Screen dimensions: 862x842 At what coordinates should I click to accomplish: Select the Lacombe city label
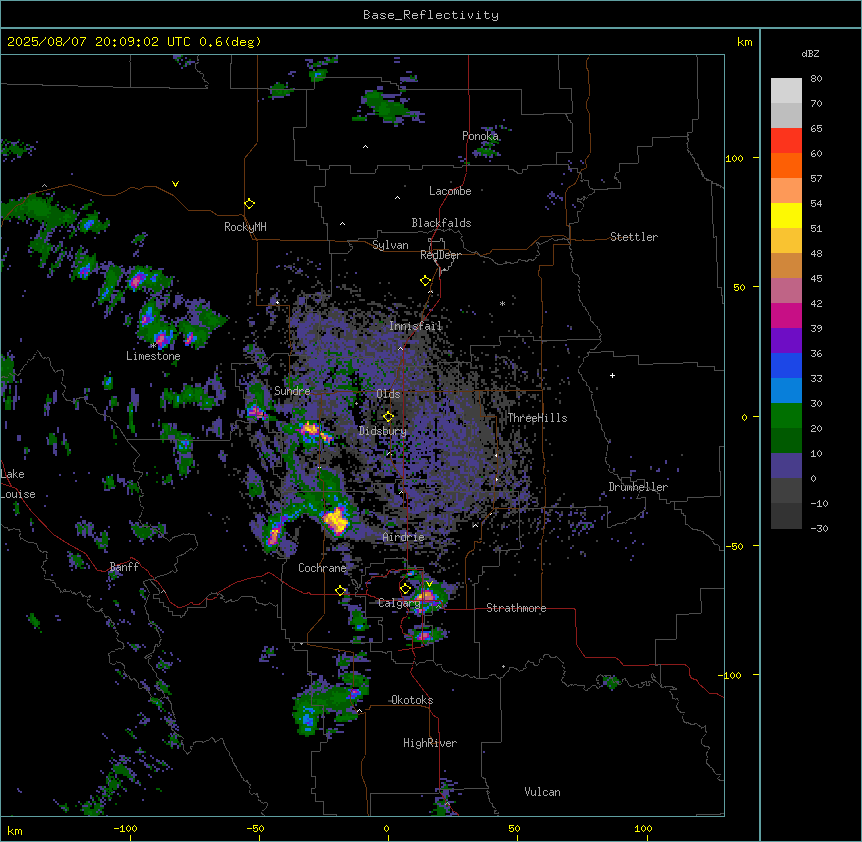pos(450,191)
